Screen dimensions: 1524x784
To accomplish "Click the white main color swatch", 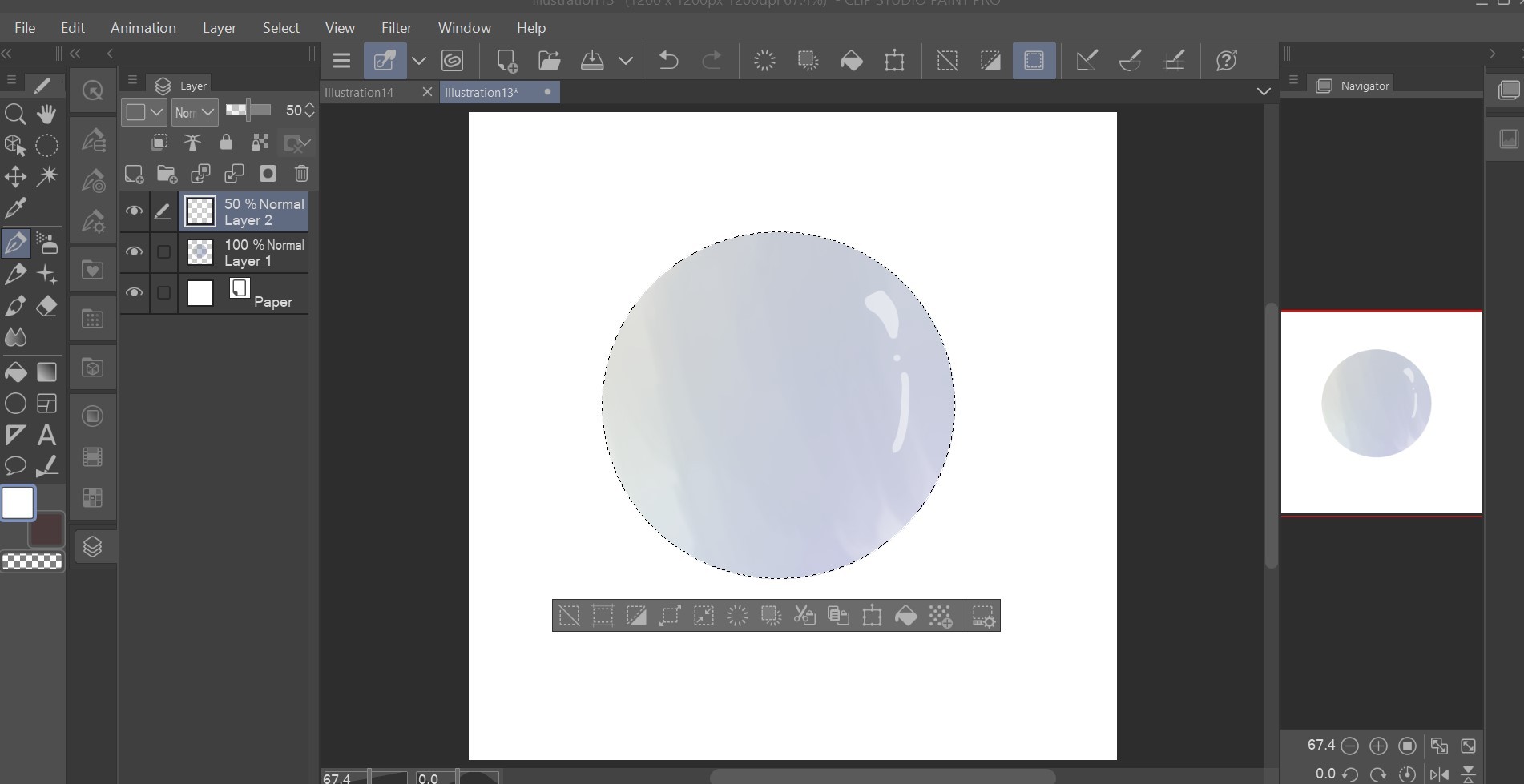I will 18,503.
